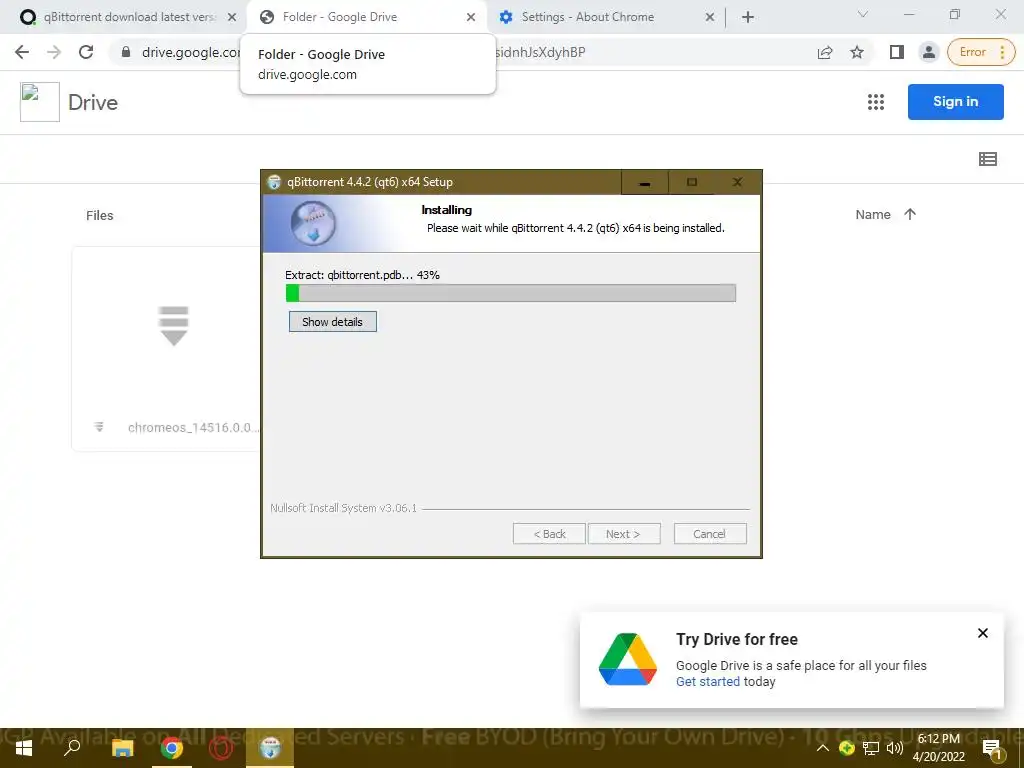Select qBittorrent installer taskbar icon
1024x768 pixels.
click(270, 748)
